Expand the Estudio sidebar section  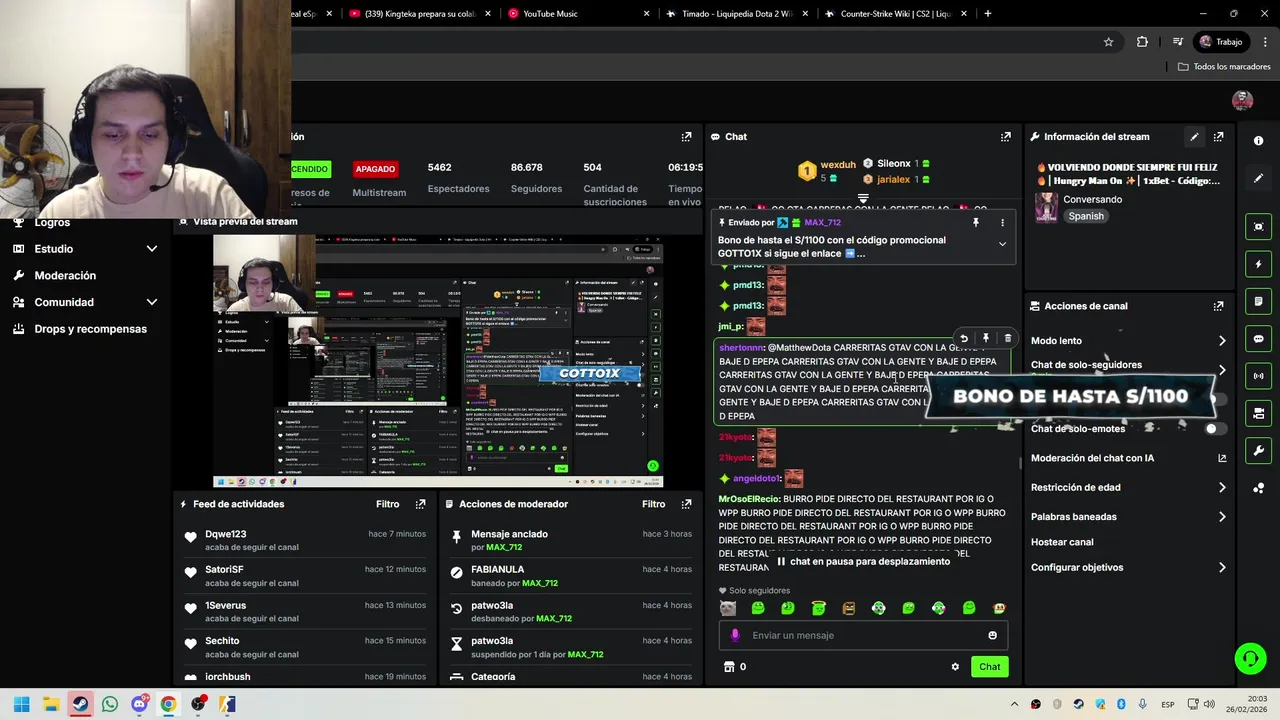click(x=152, y=249)
